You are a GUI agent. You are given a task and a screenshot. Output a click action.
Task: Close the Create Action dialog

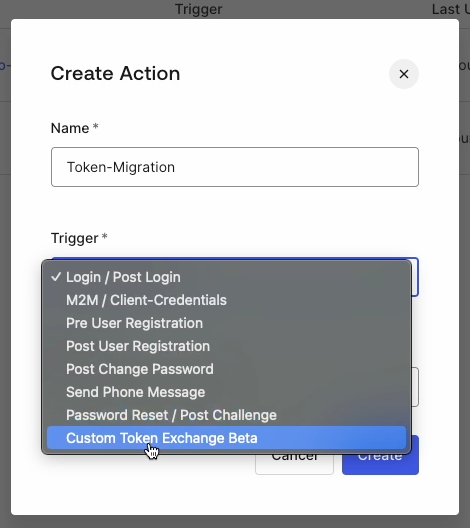coord(404,74)
